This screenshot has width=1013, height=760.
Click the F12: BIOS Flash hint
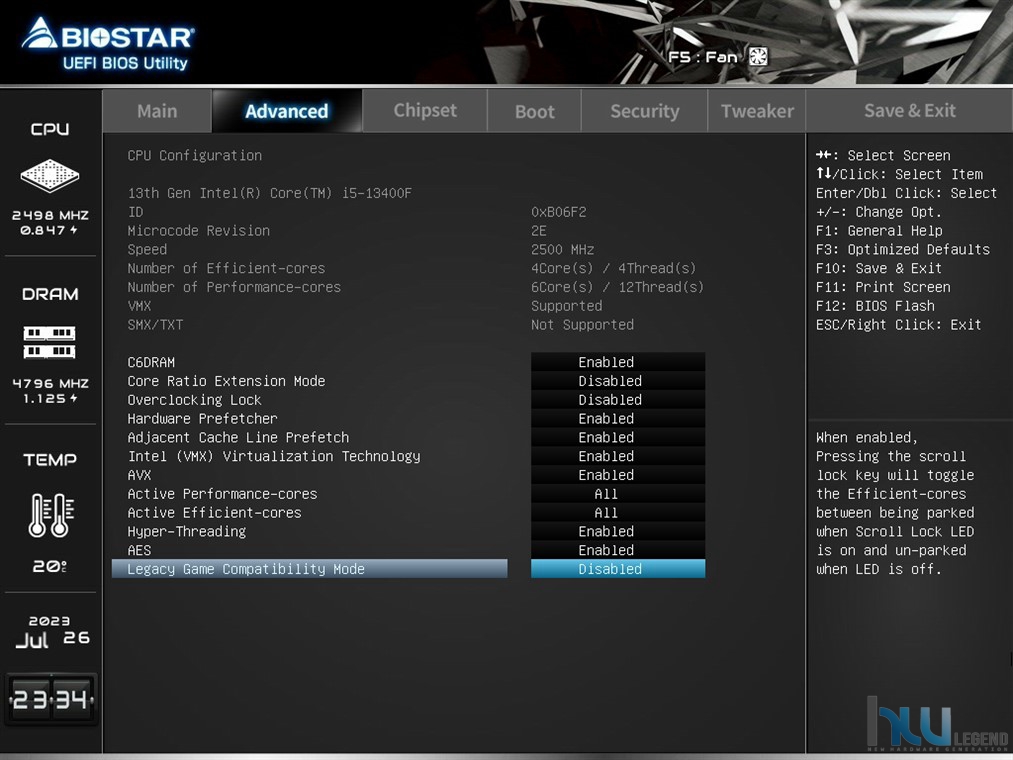(875, 306)
